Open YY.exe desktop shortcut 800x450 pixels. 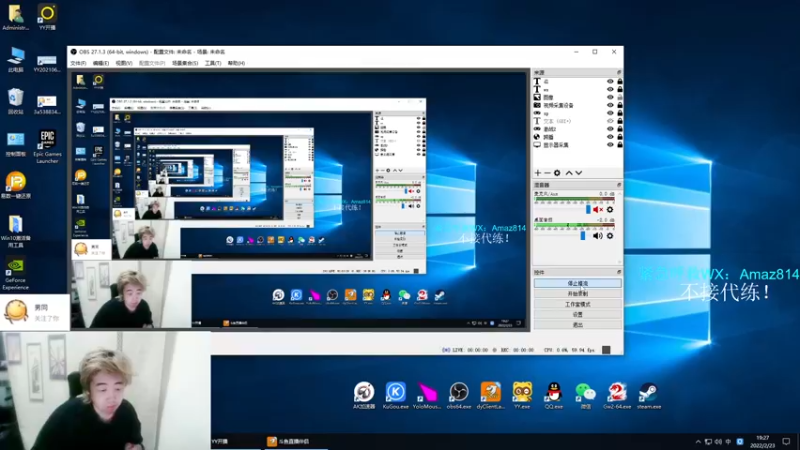(522, 395)
